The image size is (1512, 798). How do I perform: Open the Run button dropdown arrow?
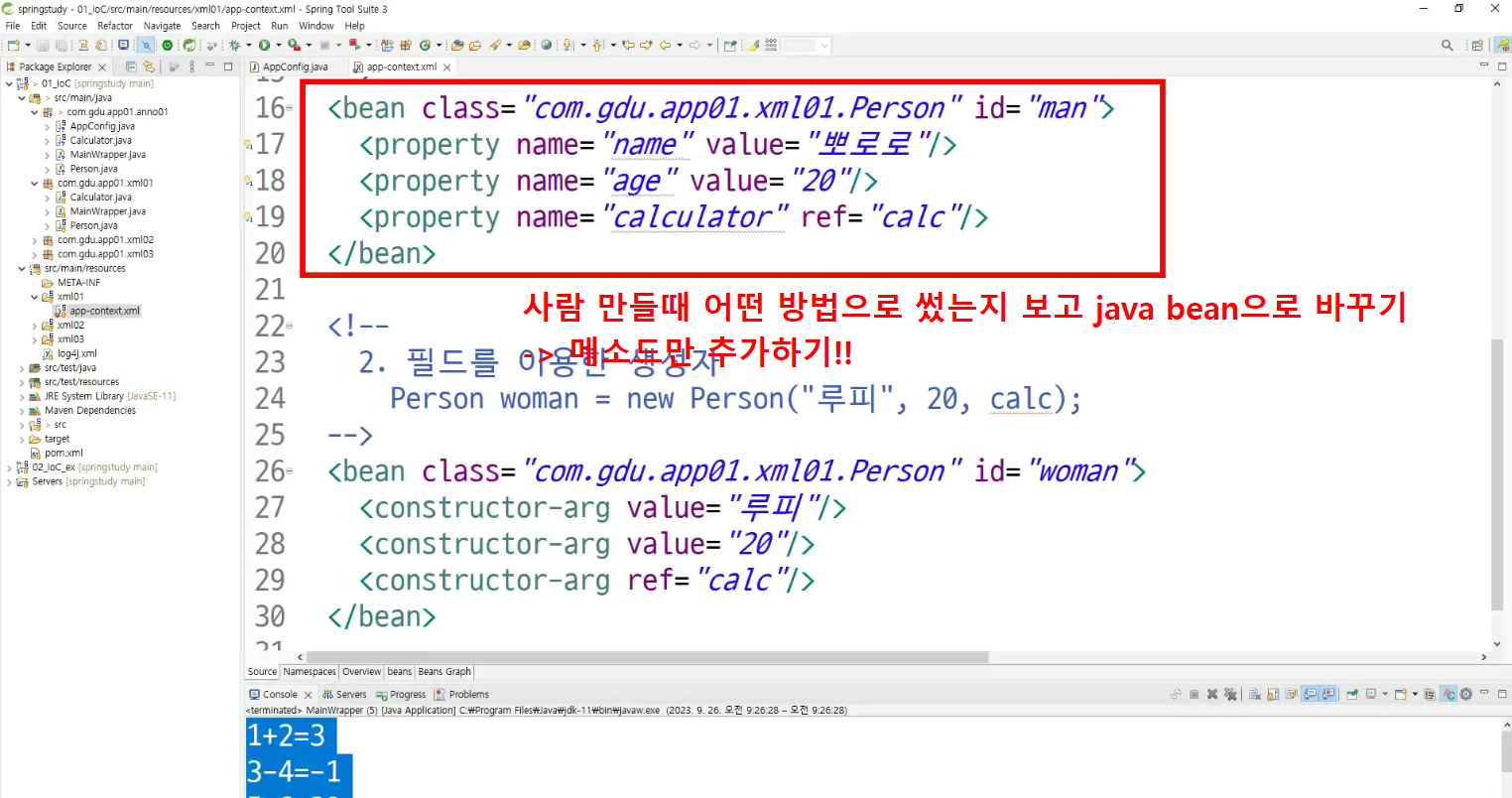pos(278,45)
